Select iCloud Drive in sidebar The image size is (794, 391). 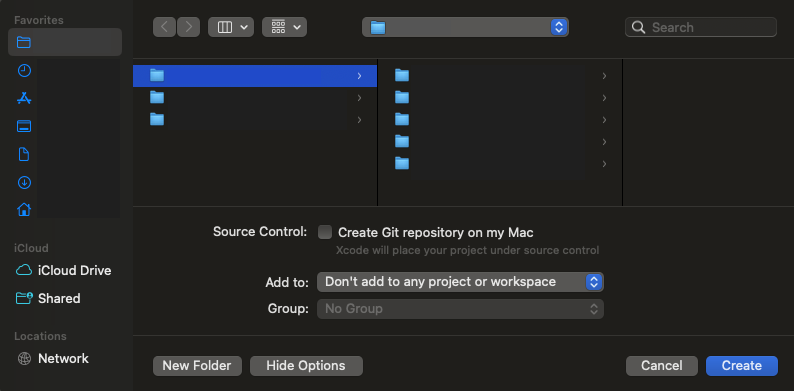click(64, 270)
